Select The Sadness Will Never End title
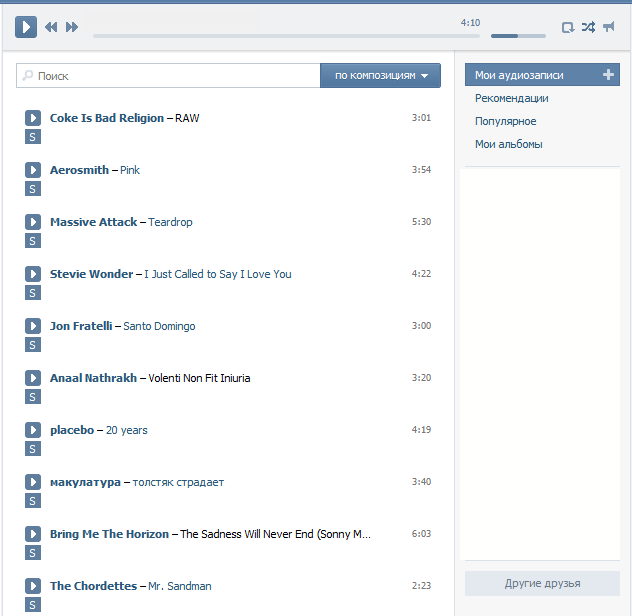The height and width of the screenshot is (616, 632). point(275,534)
